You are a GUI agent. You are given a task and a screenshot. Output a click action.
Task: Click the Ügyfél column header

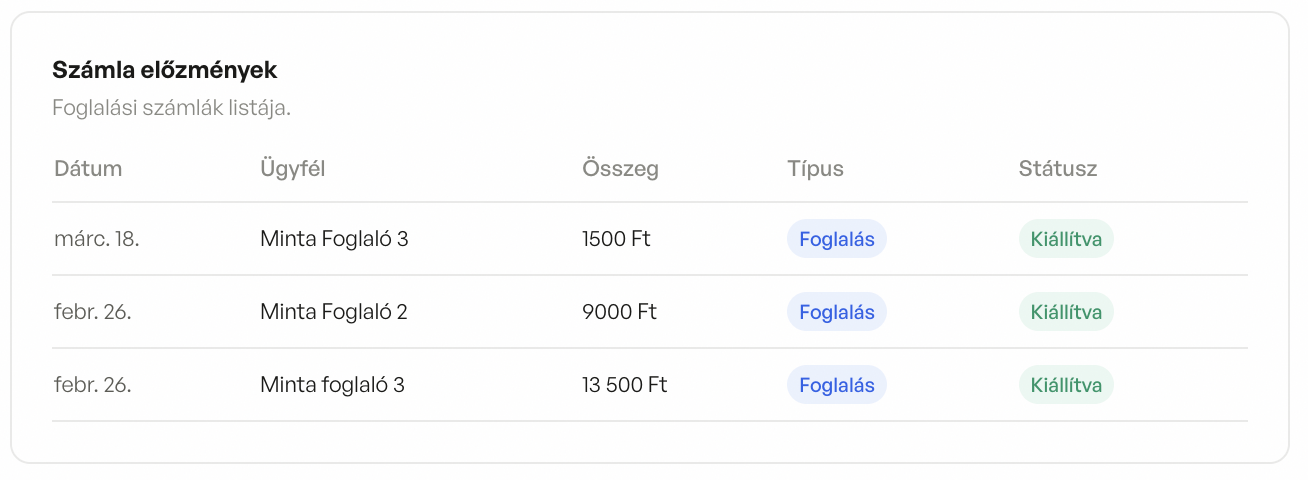coord(293,169)
